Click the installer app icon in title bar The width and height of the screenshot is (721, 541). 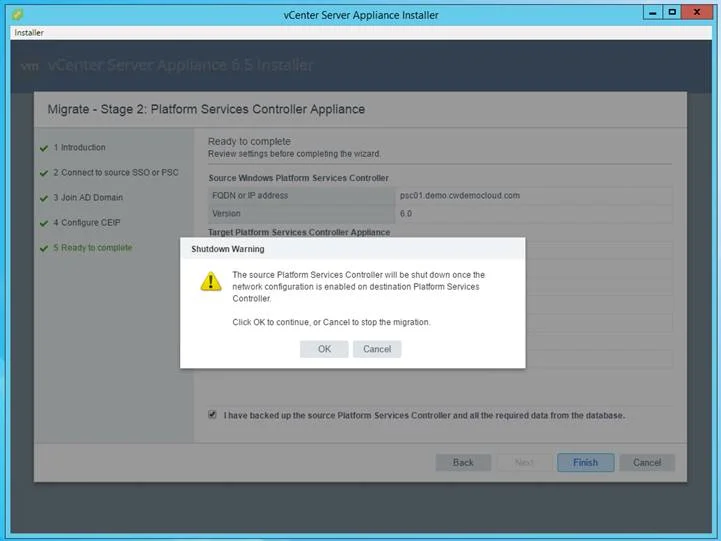coord(17,15)
